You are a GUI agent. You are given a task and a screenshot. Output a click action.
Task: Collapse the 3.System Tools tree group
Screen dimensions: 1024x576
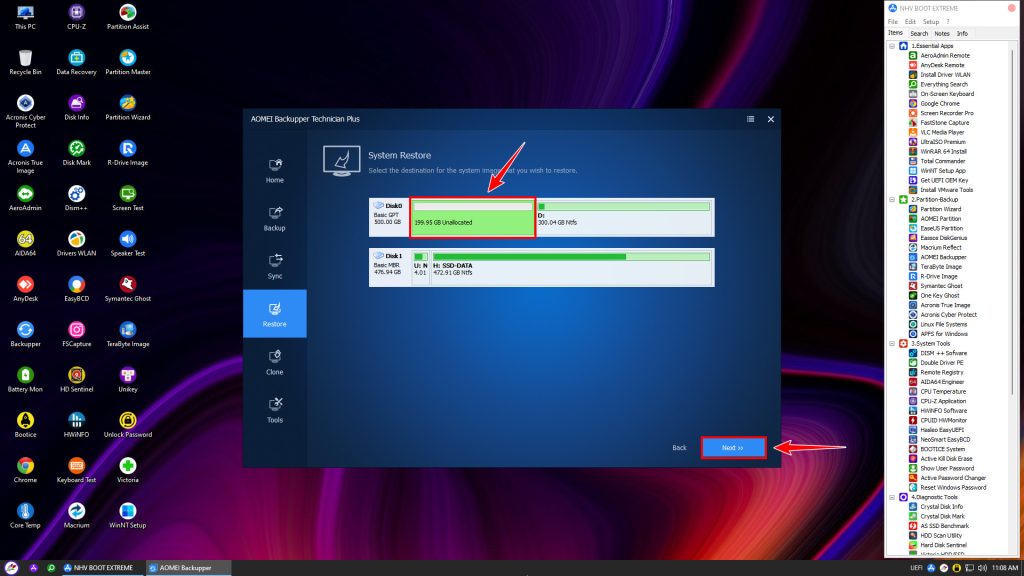coord(892,344)
